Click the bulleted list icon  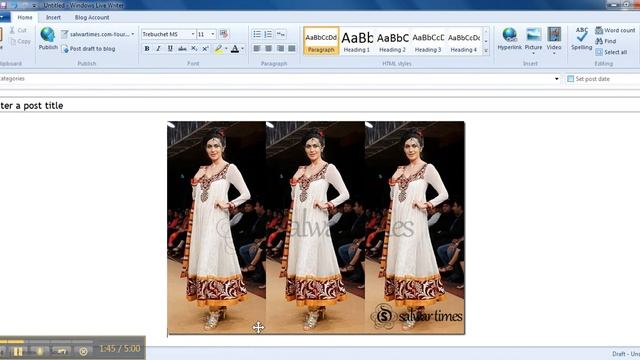257,34
